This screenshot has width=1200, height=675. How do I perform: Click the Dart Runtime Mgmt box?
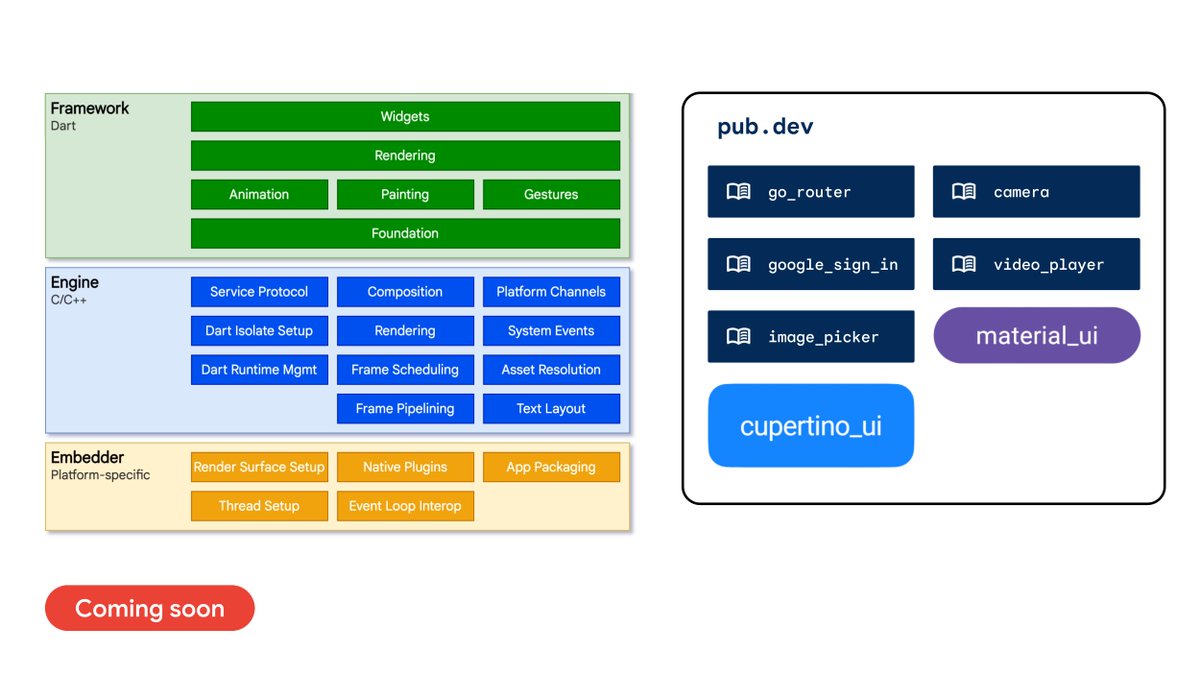(x=259, y=370)
